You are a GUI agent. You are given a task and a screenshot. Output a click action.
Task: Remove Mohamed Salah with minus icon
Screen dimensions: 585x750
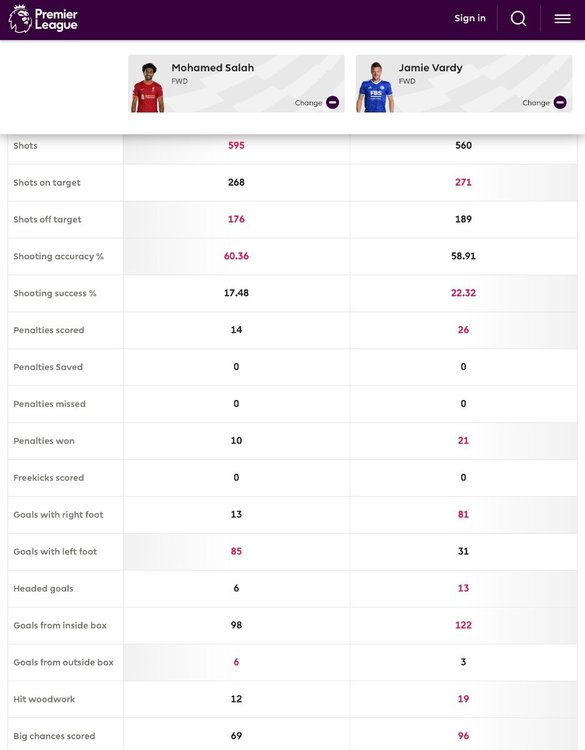coord(332,102)
